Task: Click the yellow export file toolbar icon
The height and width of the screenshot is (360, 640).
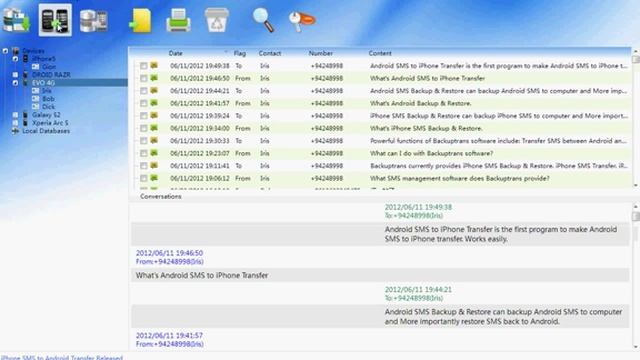Action: (141, 20)
